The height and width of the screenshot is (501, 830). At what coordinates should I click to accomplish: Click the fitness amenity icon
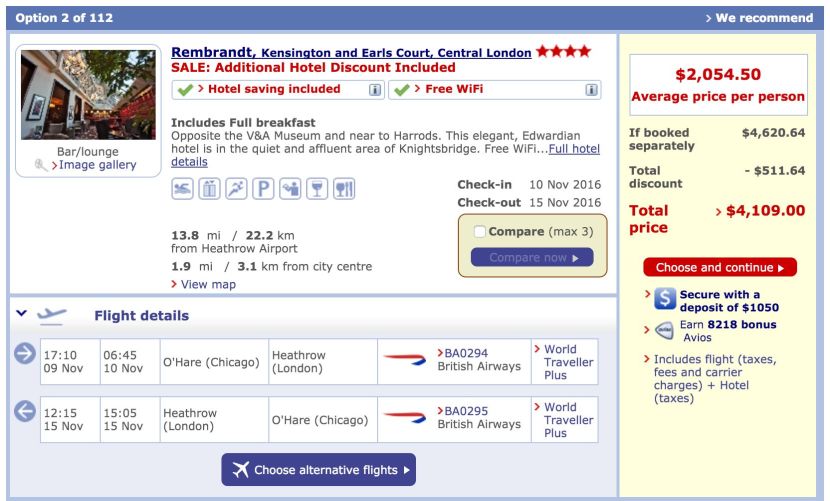[x=236, y=189]
